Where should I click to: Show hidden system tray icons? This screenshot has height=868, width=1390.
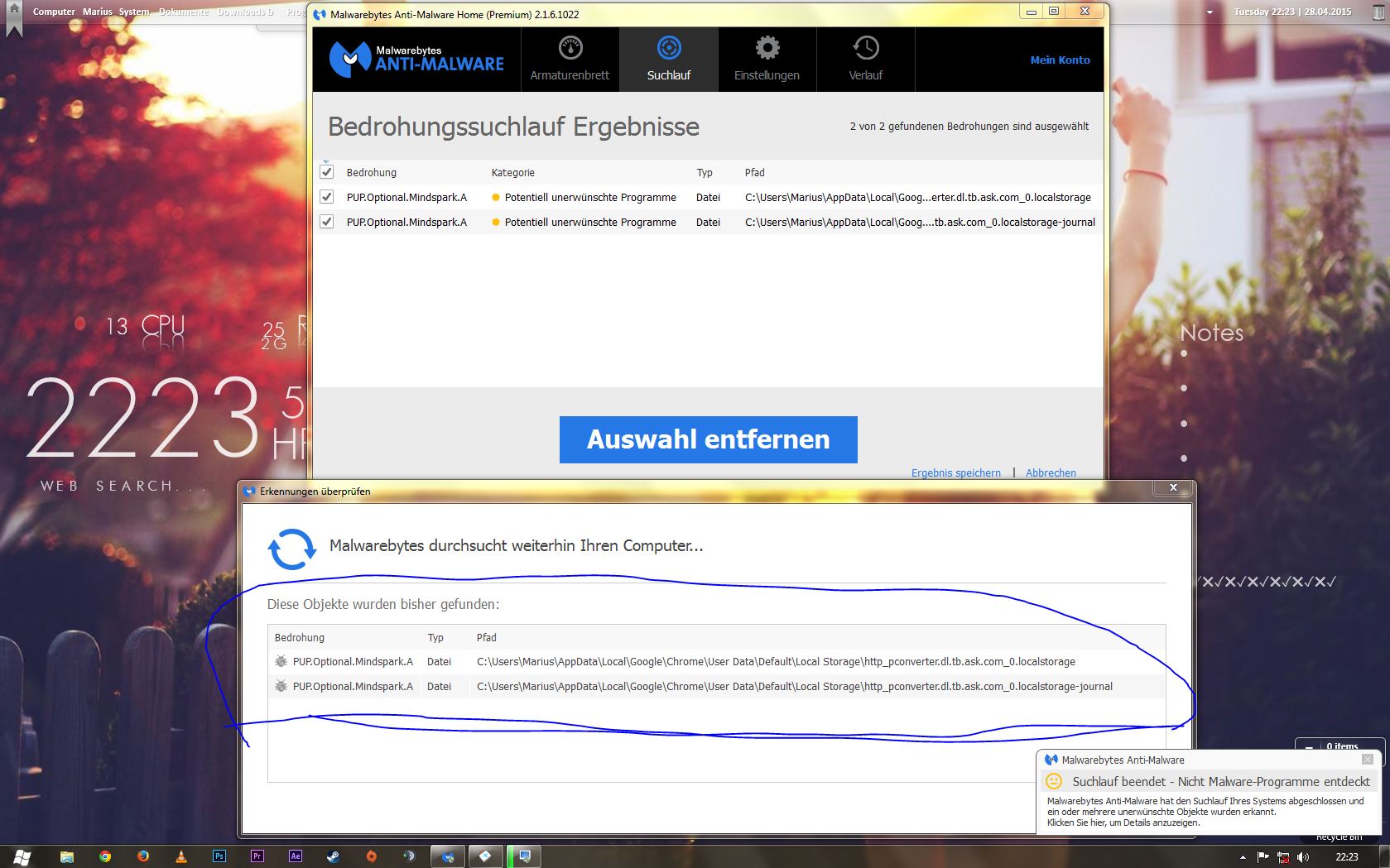point(1242,857)
